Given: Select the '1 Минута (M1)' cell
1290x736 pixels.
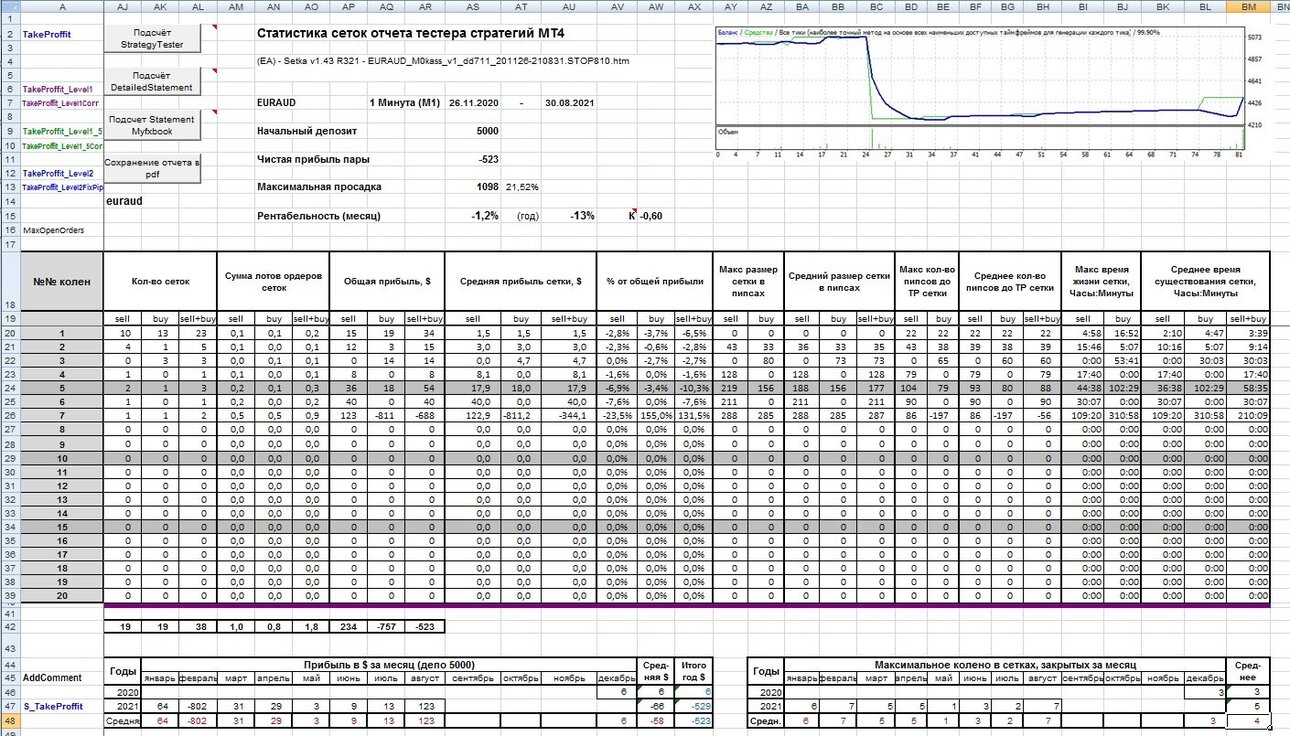Looking at the screenshot, I should (x=404, y=103).
